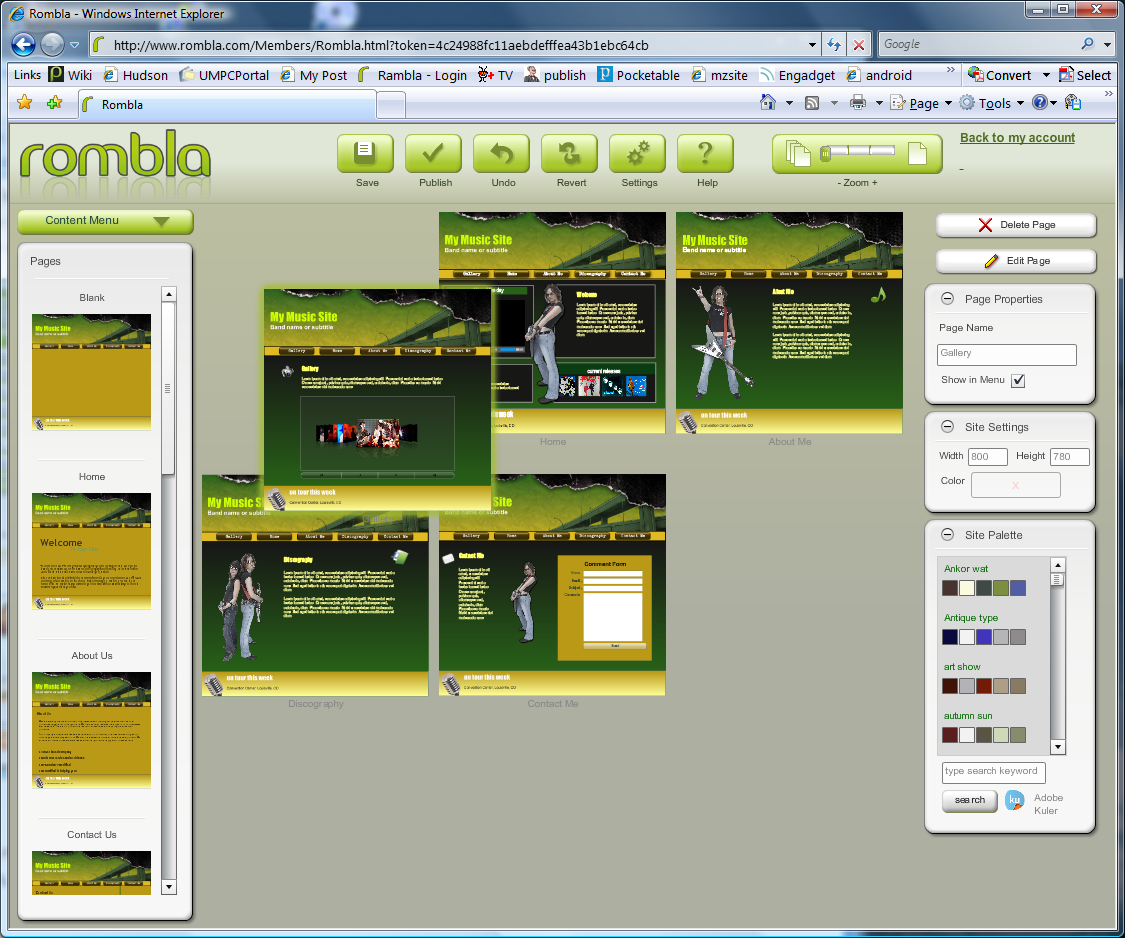This screenshot has width=1125, height=938.
Task: Toggle the Show in Menu checkbox
Action: click(x=1017, y=381)
